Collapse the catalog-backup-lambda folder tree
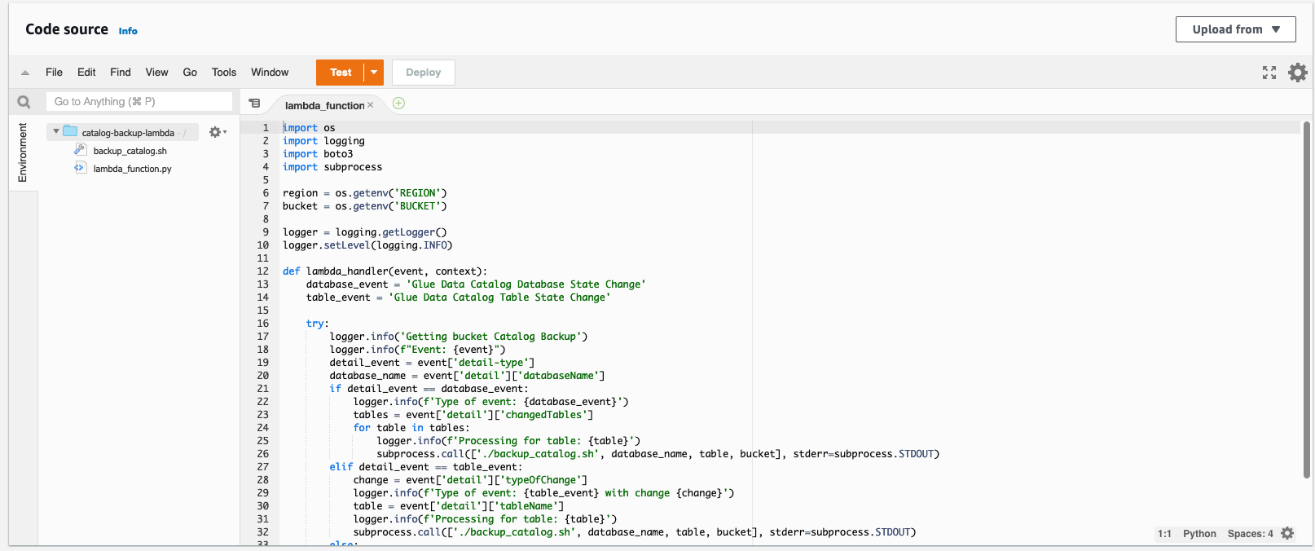 click(x=56, y=132)
